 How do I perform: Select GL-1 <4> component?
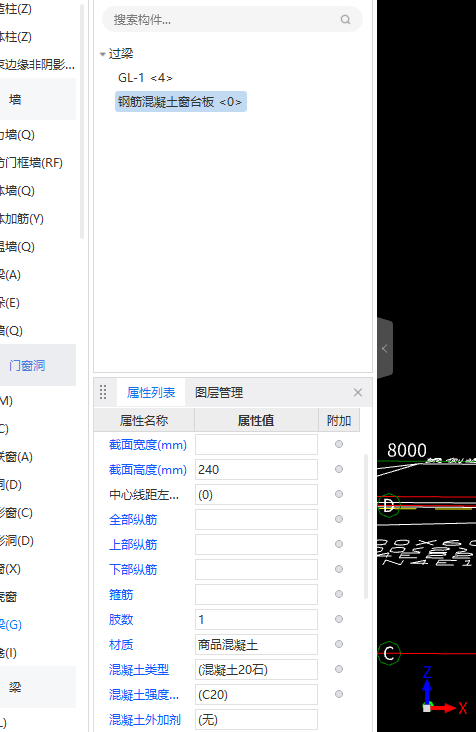click(145, 77)
